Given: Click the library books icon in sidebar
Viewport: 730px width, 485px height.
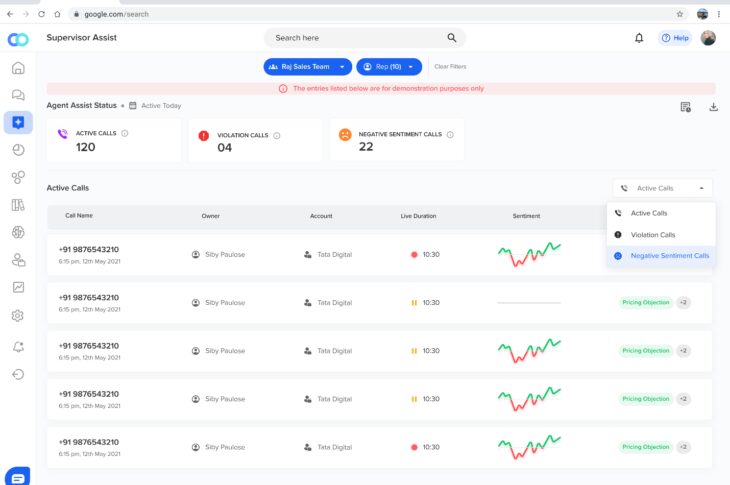Looking at the screenshot, I should 18,205.
